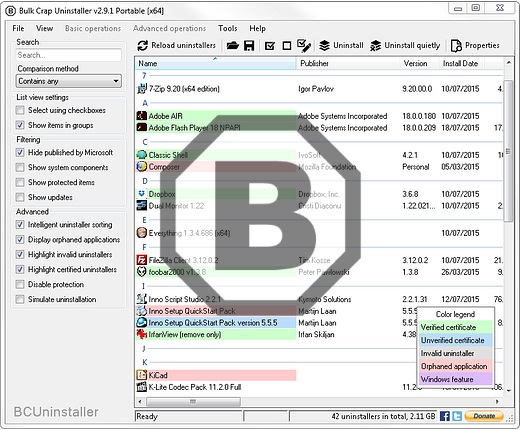
Task: Enable Show protected items
Action: point(20,182)
